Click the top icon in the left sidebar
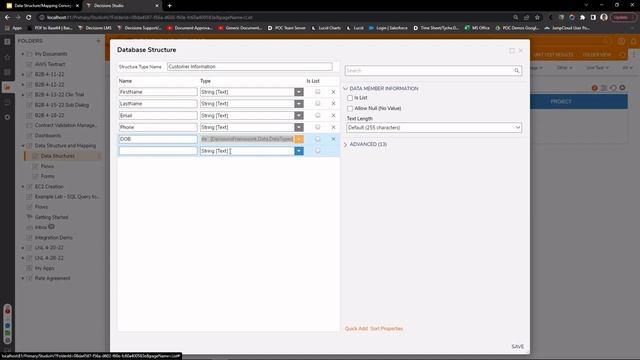This screenshot has height=360, width=640. (x=7, y=42)
